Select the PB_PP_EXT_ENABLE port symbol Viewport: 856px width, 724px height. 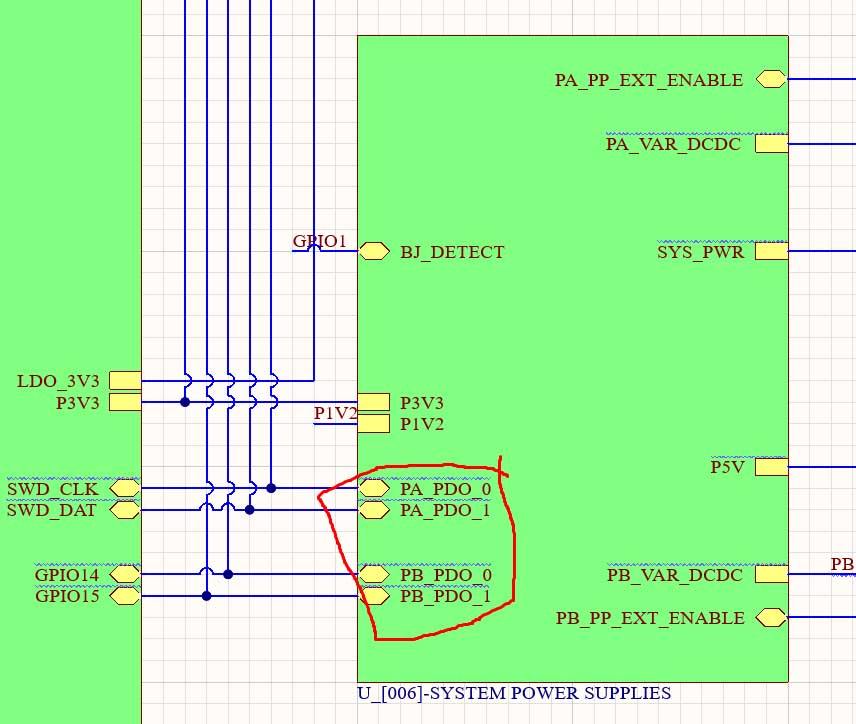(771, 618)
